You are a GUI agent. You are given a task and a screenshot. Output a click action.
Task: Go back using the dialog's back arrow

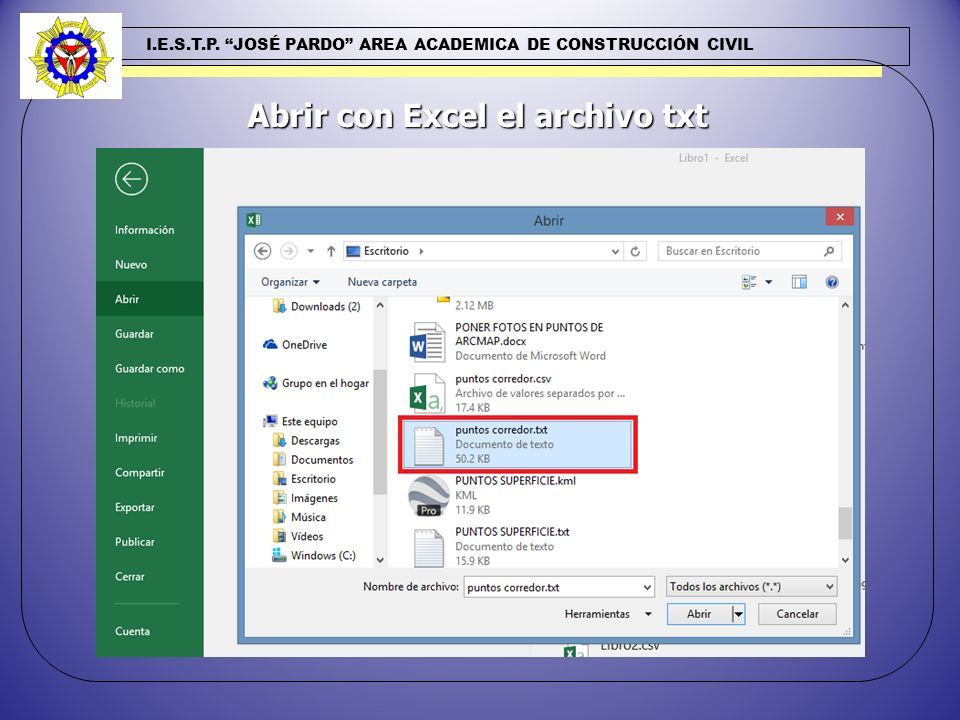pos(263,251)
